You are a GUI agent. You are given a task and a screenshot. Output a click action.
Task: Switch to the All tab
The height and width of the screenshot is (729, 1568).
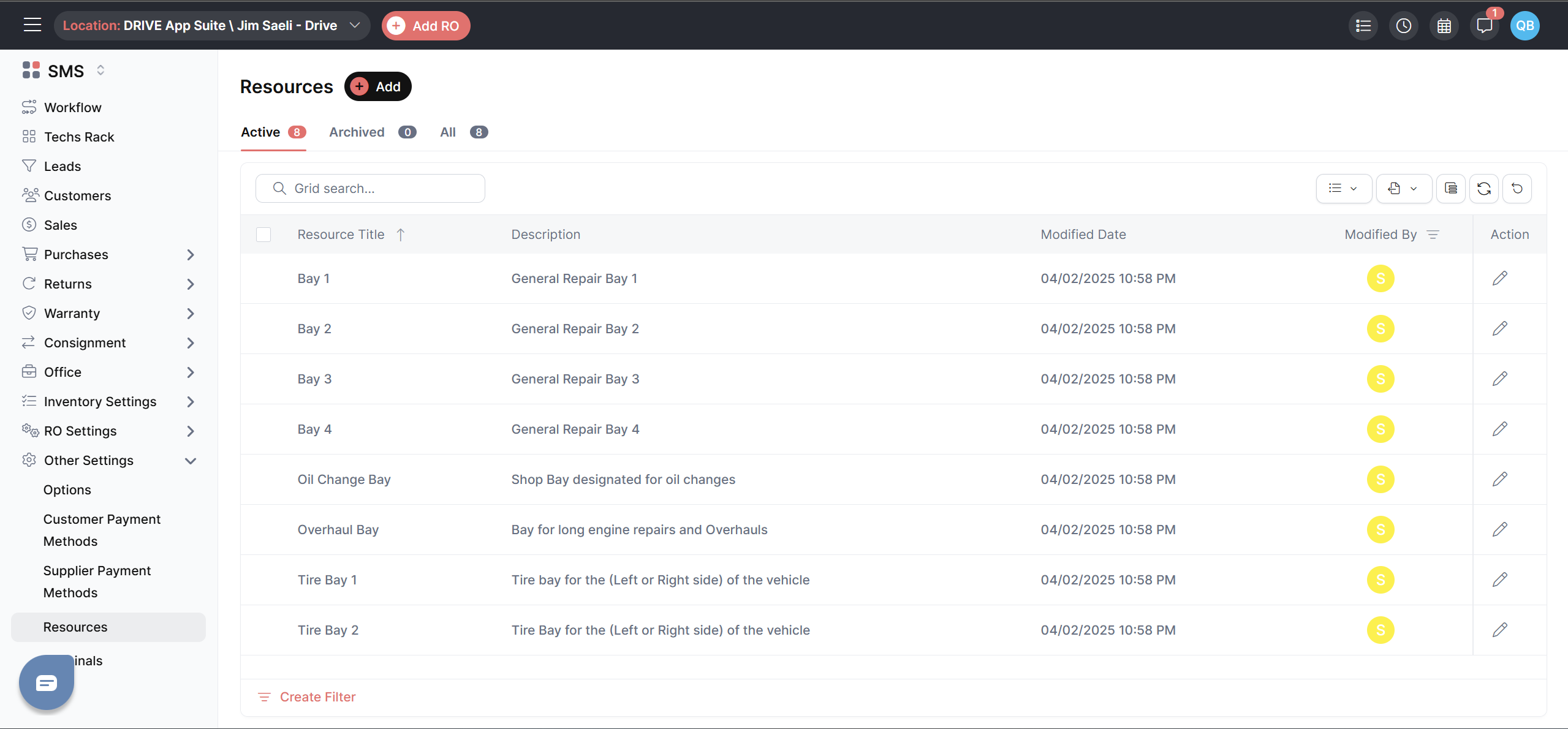click(x=448, y=132)
